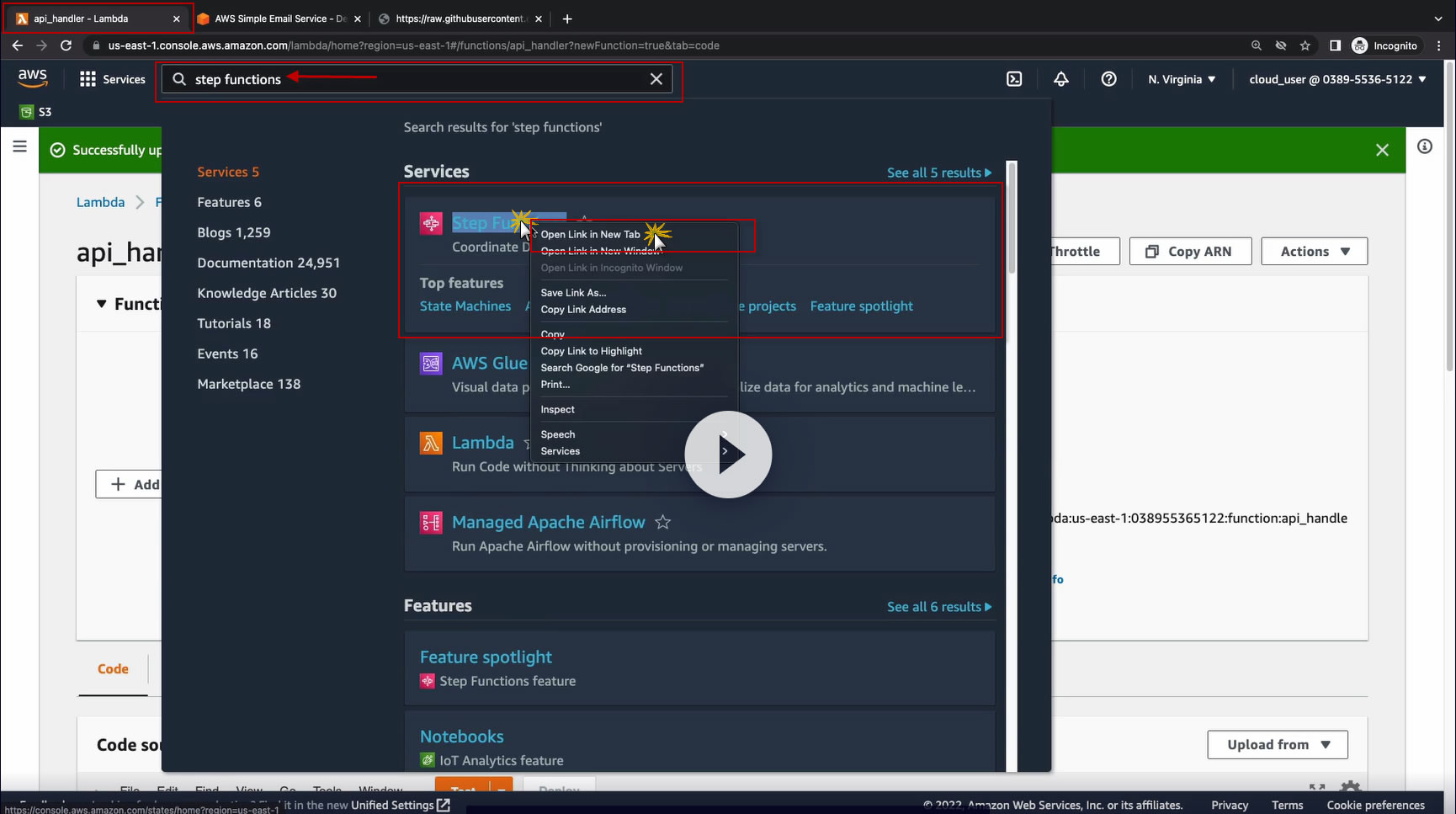Toggle the left hamburger navigation menu

pyautogui.click(x=20, y=147)
